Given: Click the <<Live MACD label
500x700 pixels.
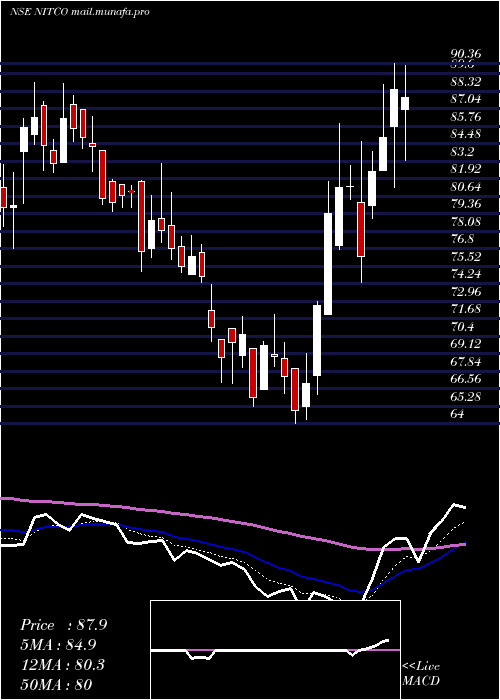Looking at the screenshot, I should (x=421, y=674).
